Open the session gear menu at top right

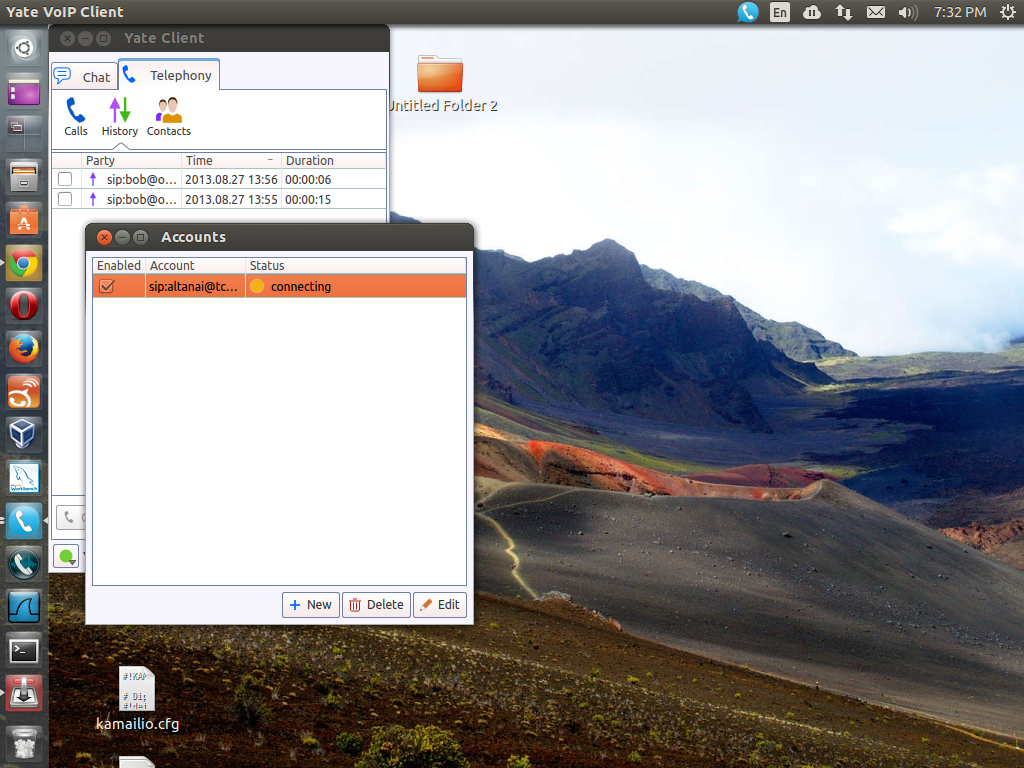coord(1007,13)
